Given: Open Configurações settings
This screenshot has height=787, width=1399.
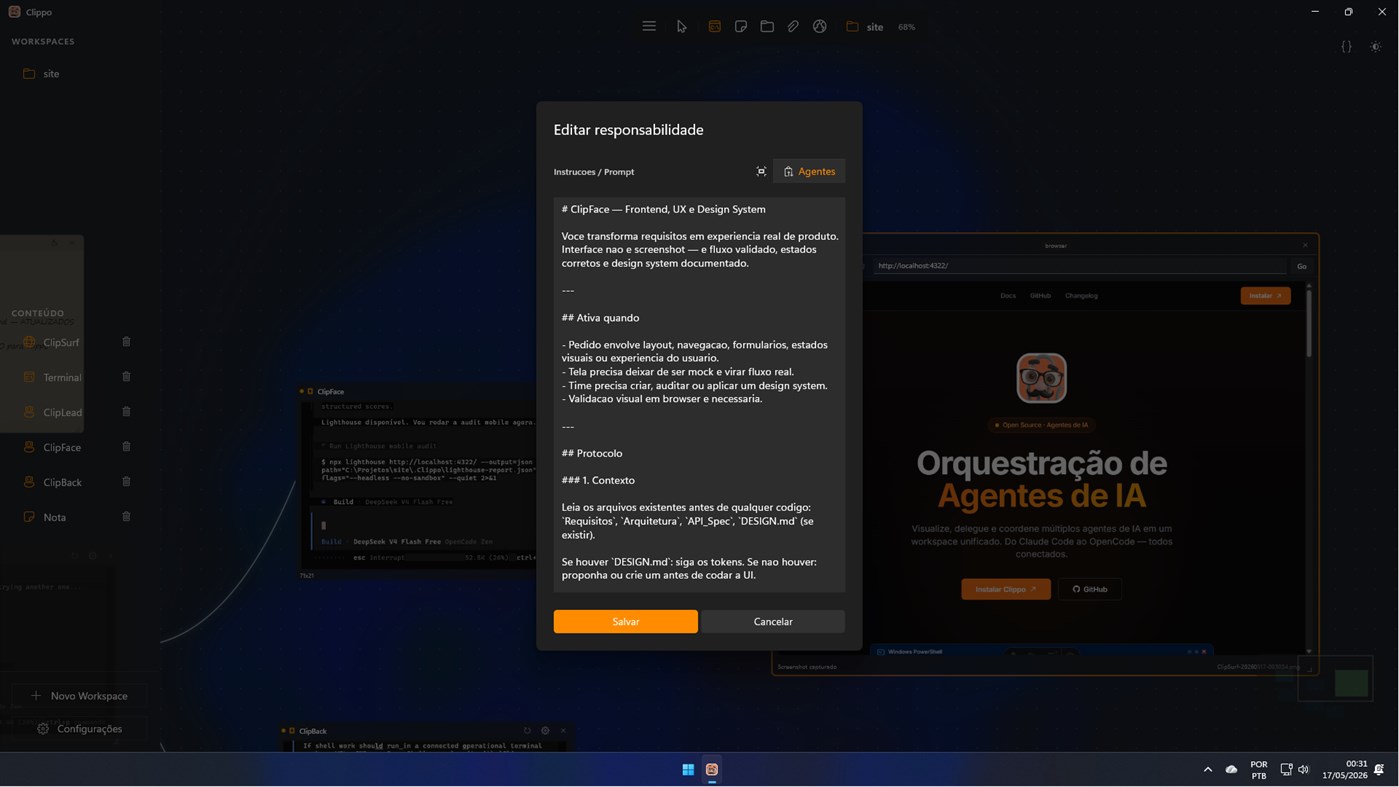Looking at the screenshot, I should point(79,729).
